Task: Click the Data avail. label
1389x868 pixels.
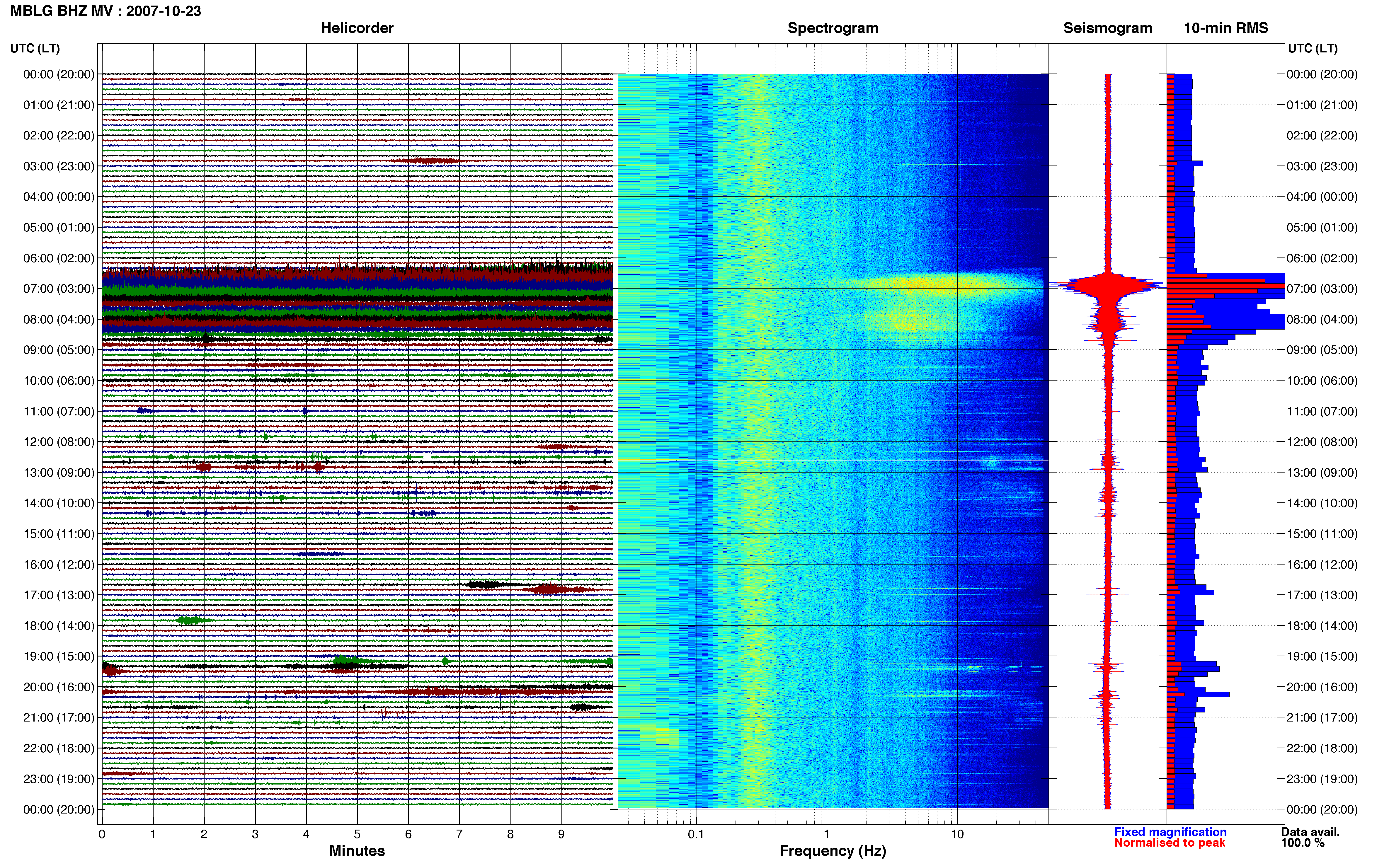Action: point(1310,832)
